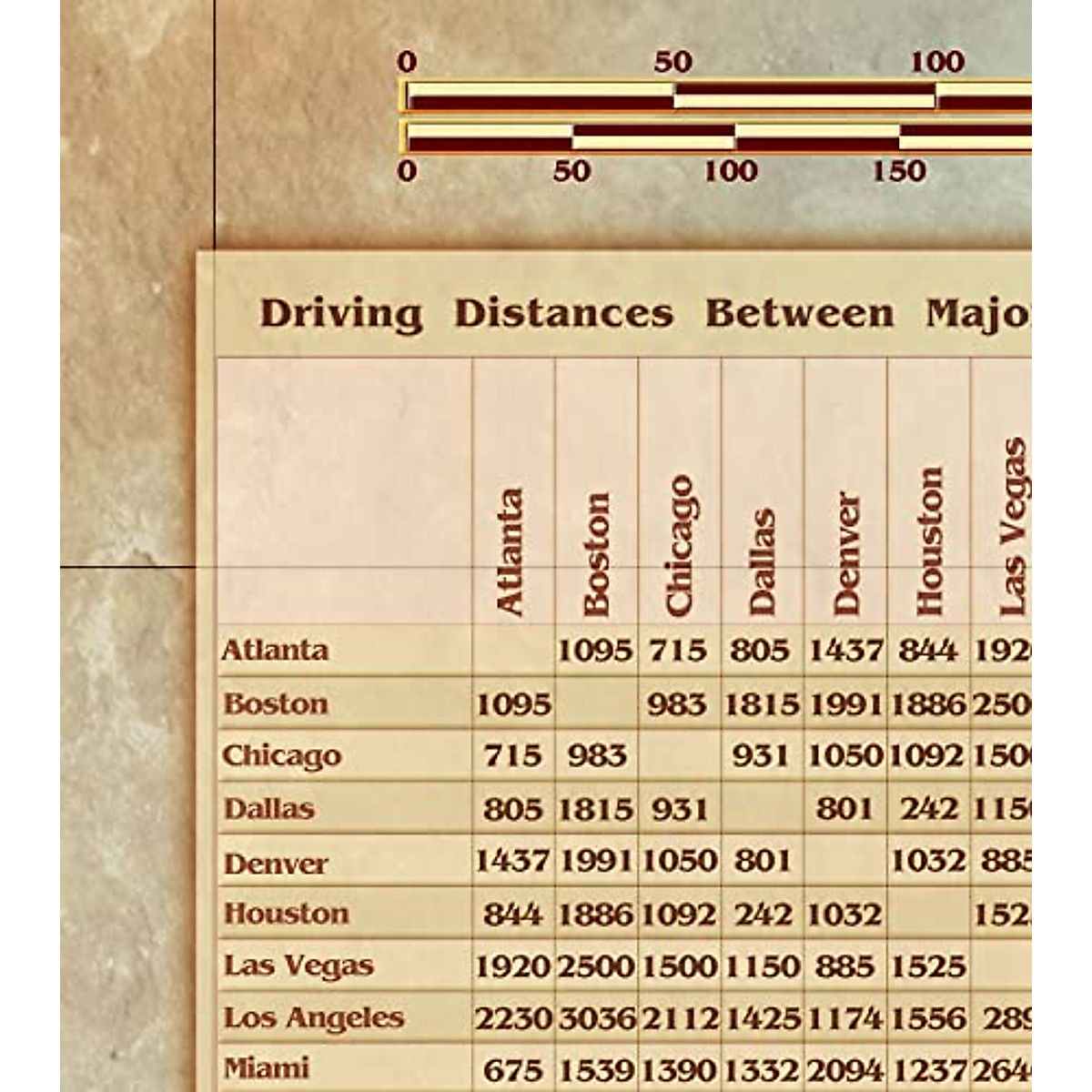Select the Boston row label

[x=276, y=703]
